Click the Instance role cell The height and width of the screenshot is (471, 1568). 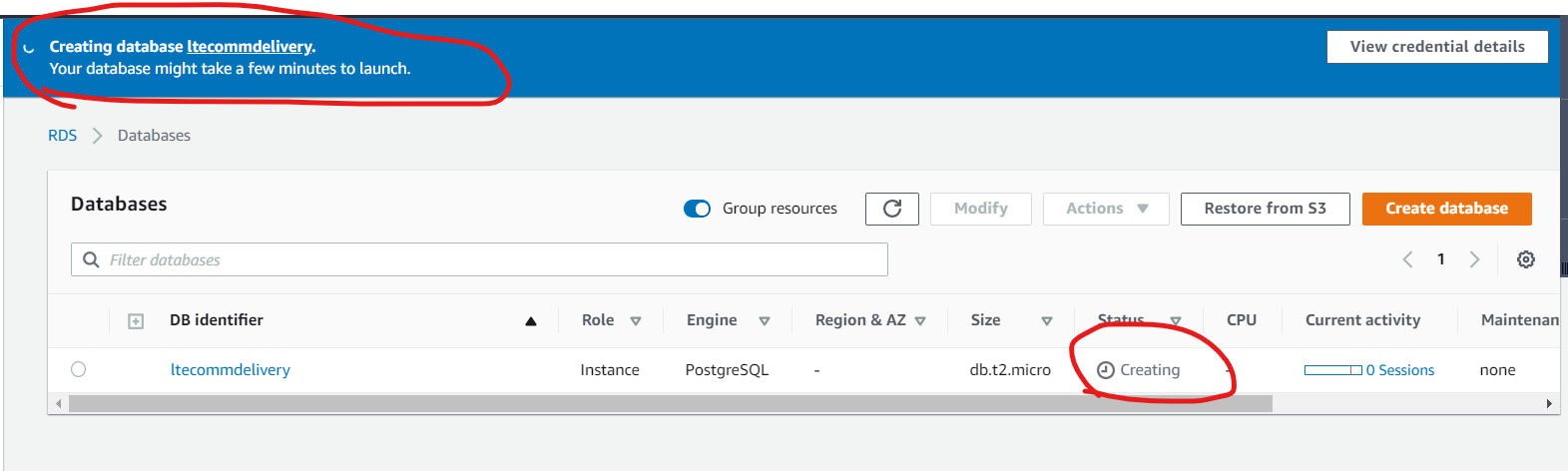pyautogui.click(x=610, y=370)
